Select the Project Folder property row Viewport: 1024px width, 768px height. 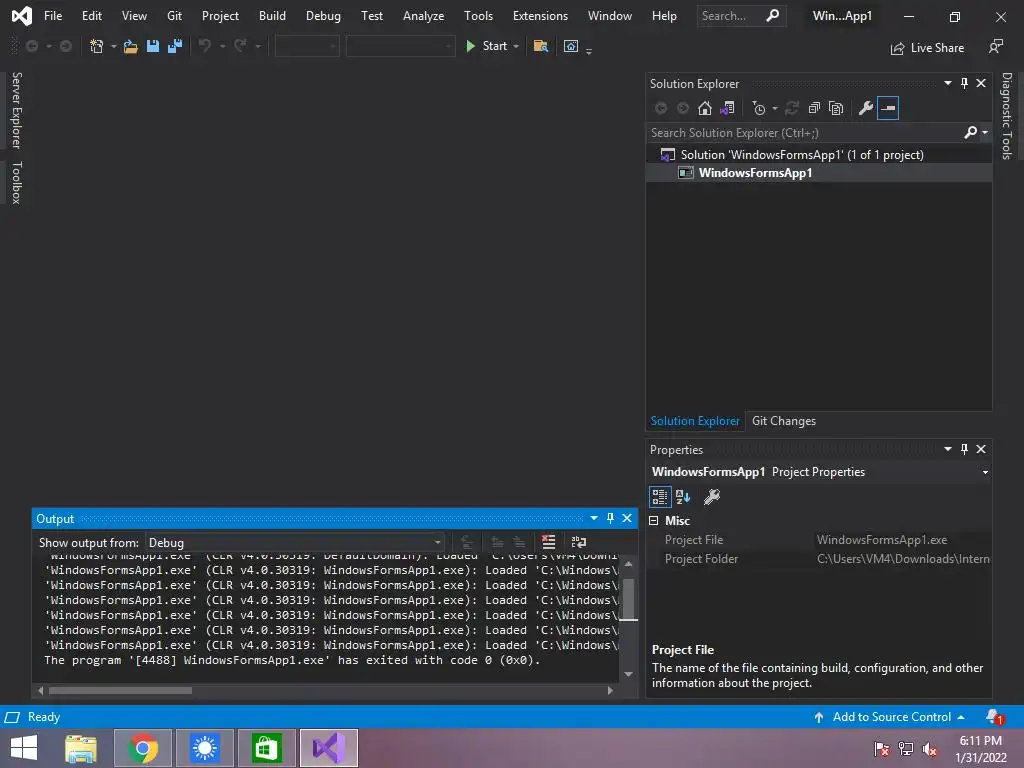pos(820,559)
